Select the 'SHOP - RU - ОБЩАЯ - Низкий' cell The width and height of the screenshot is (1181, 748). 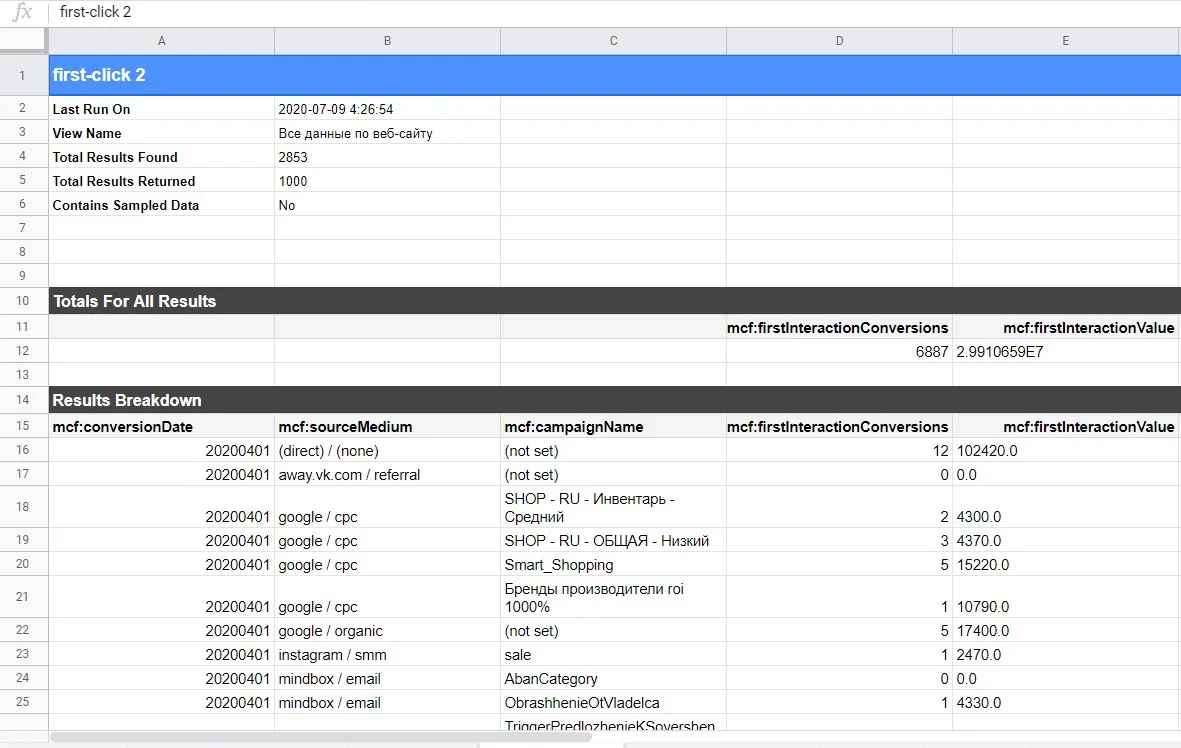(613, 540)
